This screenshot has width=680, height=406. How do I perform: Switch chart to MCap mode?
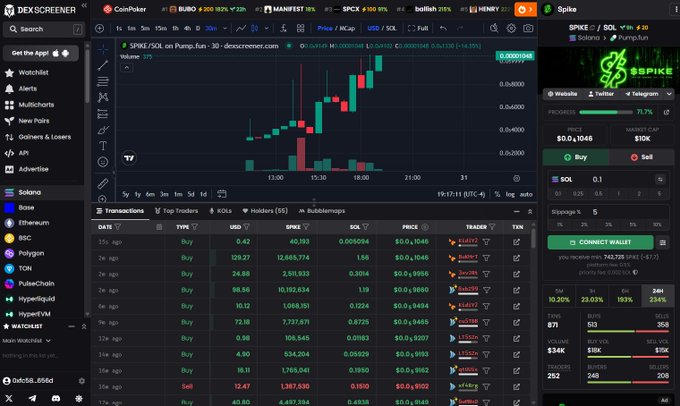(347, 28)
